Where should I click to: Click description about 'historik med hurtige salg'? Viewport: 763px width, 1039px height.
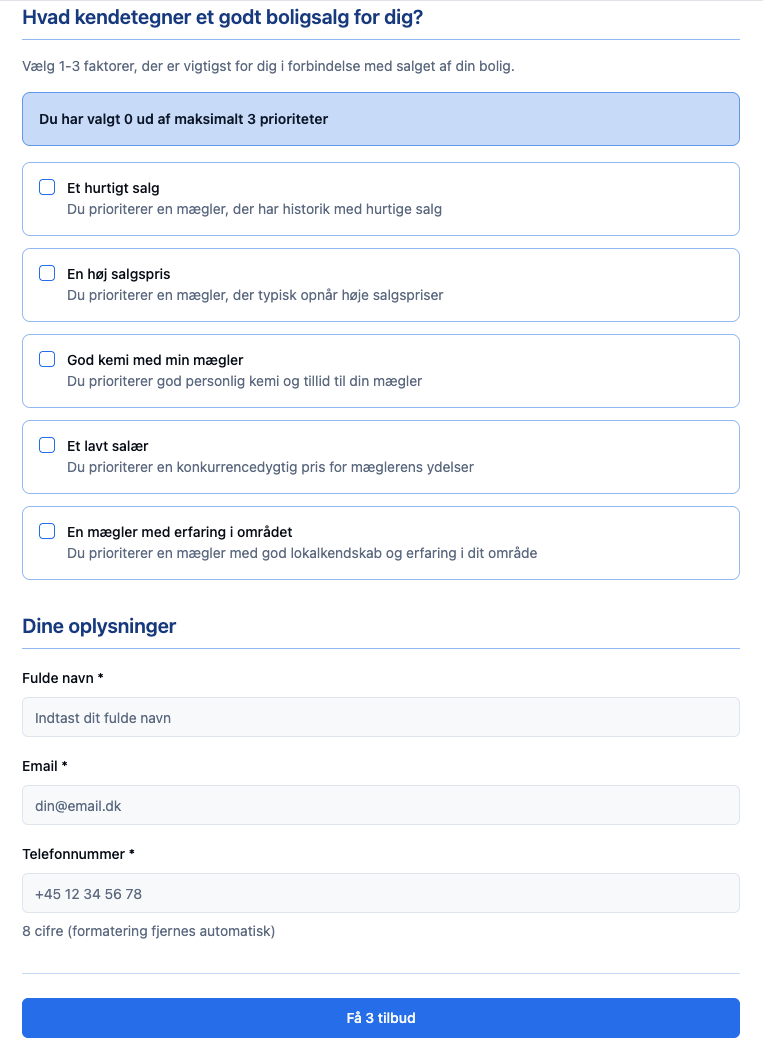pyautogui.click(x=254, y=210)
